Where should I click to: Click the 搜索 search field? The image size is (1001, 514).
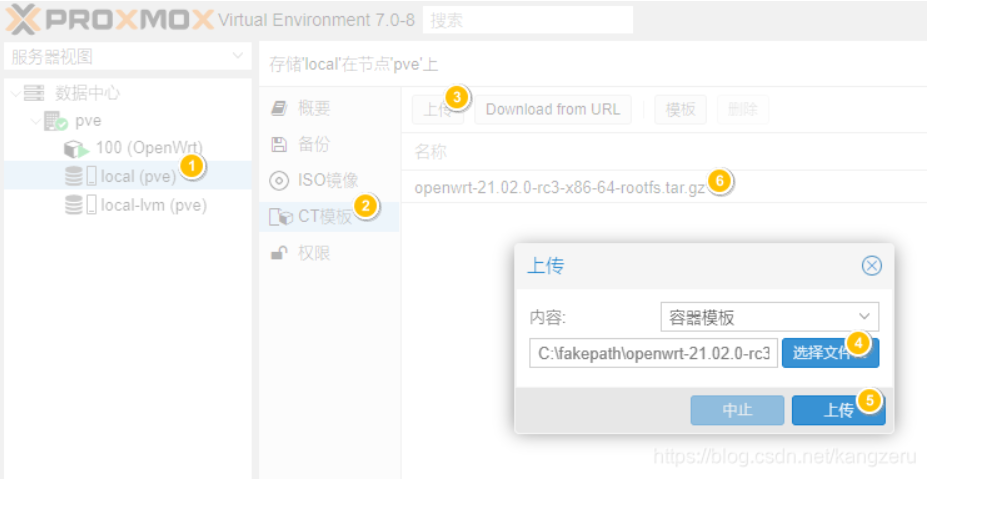coord(527,20)
